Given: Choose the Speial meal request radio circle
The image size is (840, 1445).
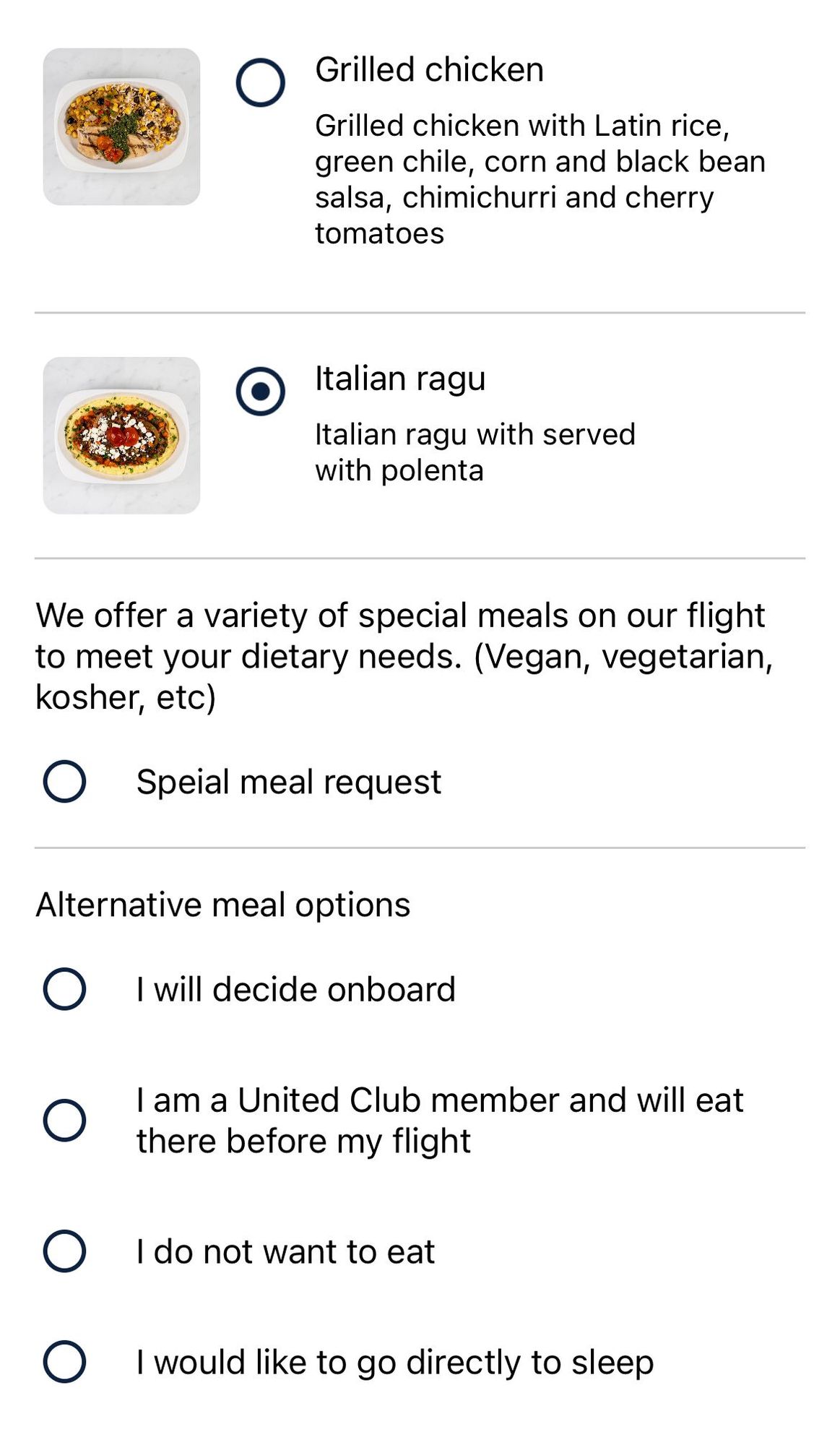Looking at the screenshot, I should tap(64, 781).
